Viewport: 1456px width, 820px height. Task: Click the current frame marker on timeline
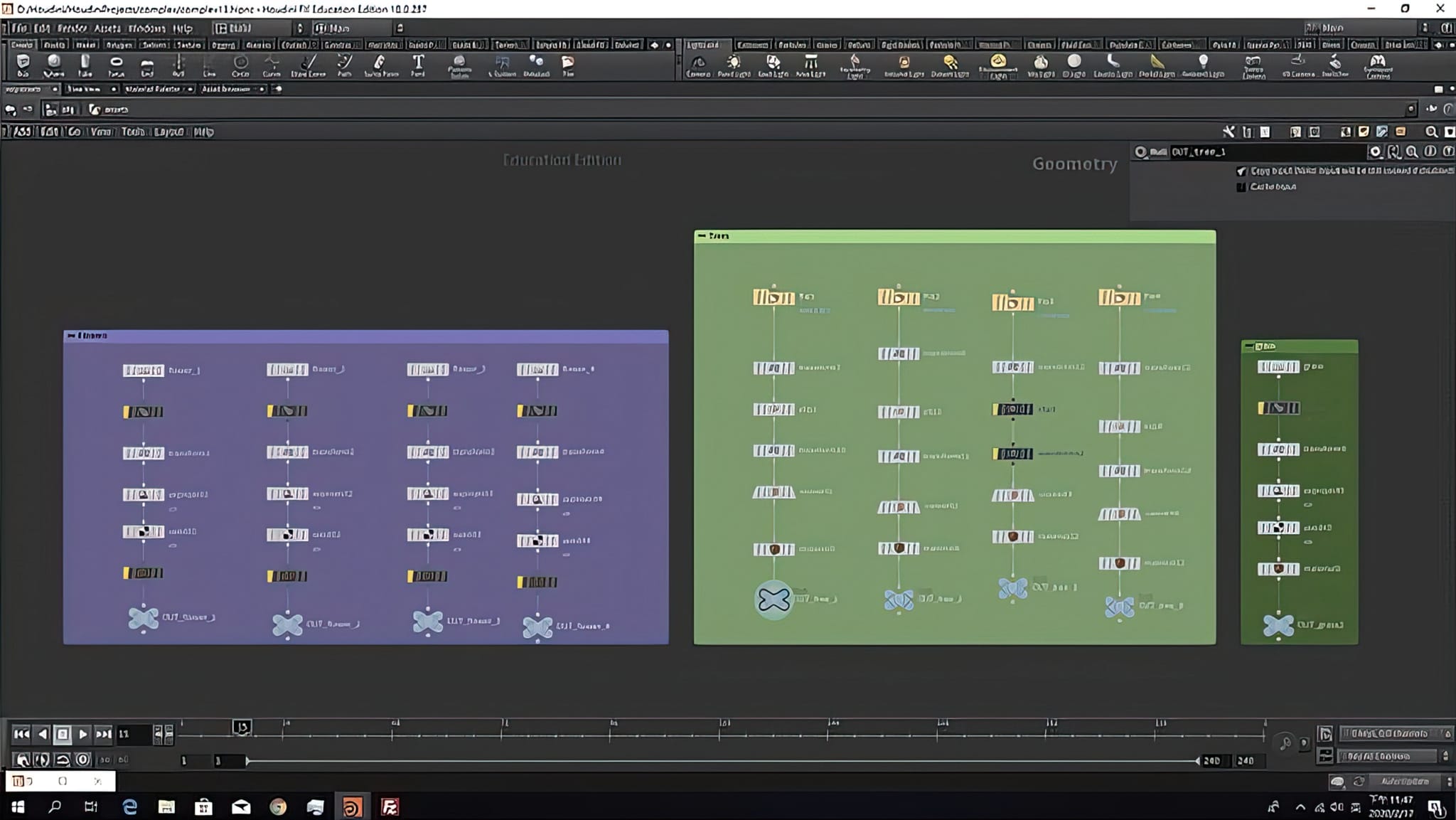(x=242, y=727)
